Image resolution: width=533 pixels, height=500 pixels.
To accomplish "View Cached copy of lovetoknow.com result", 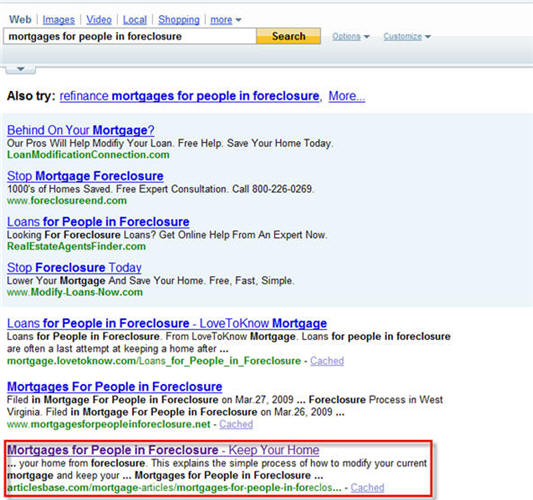I will (x=327, y=361).
